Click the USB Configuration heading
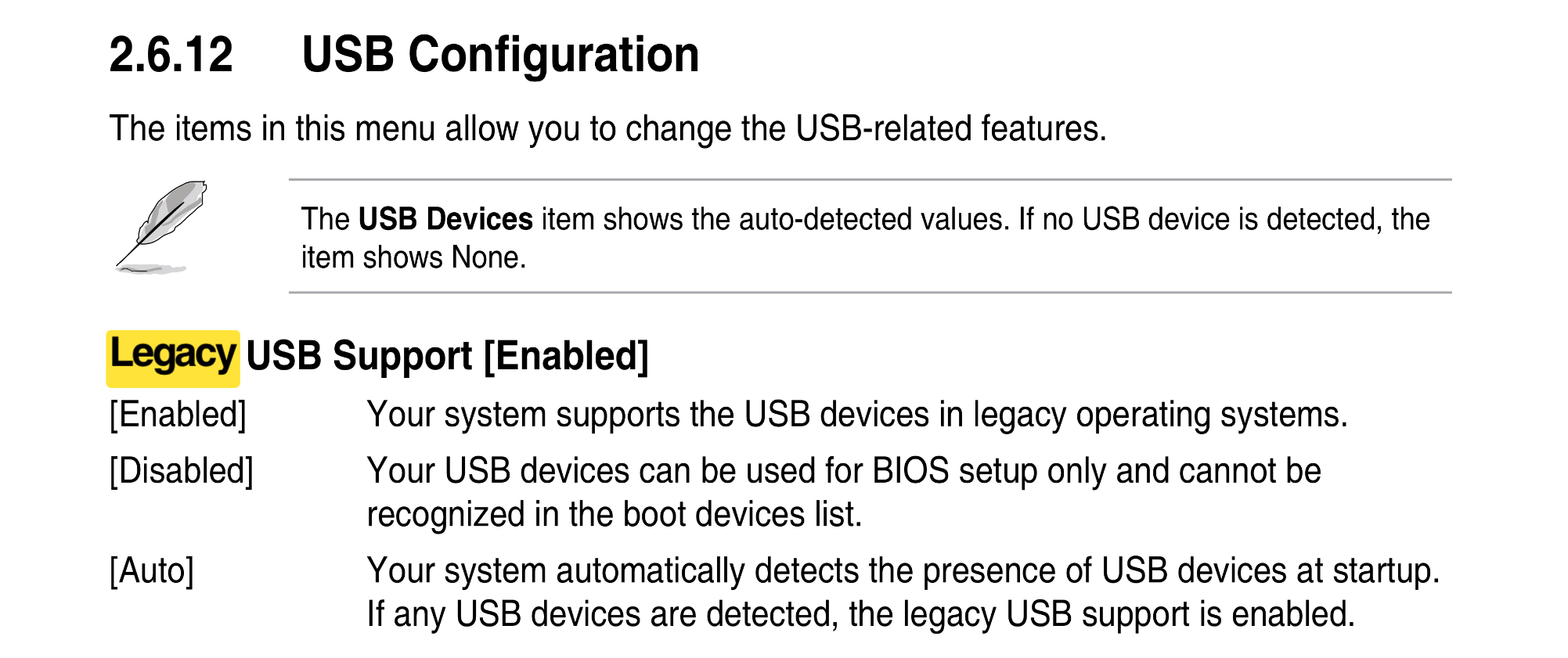This screenshot has height=658, width=1568. [500, 55]
